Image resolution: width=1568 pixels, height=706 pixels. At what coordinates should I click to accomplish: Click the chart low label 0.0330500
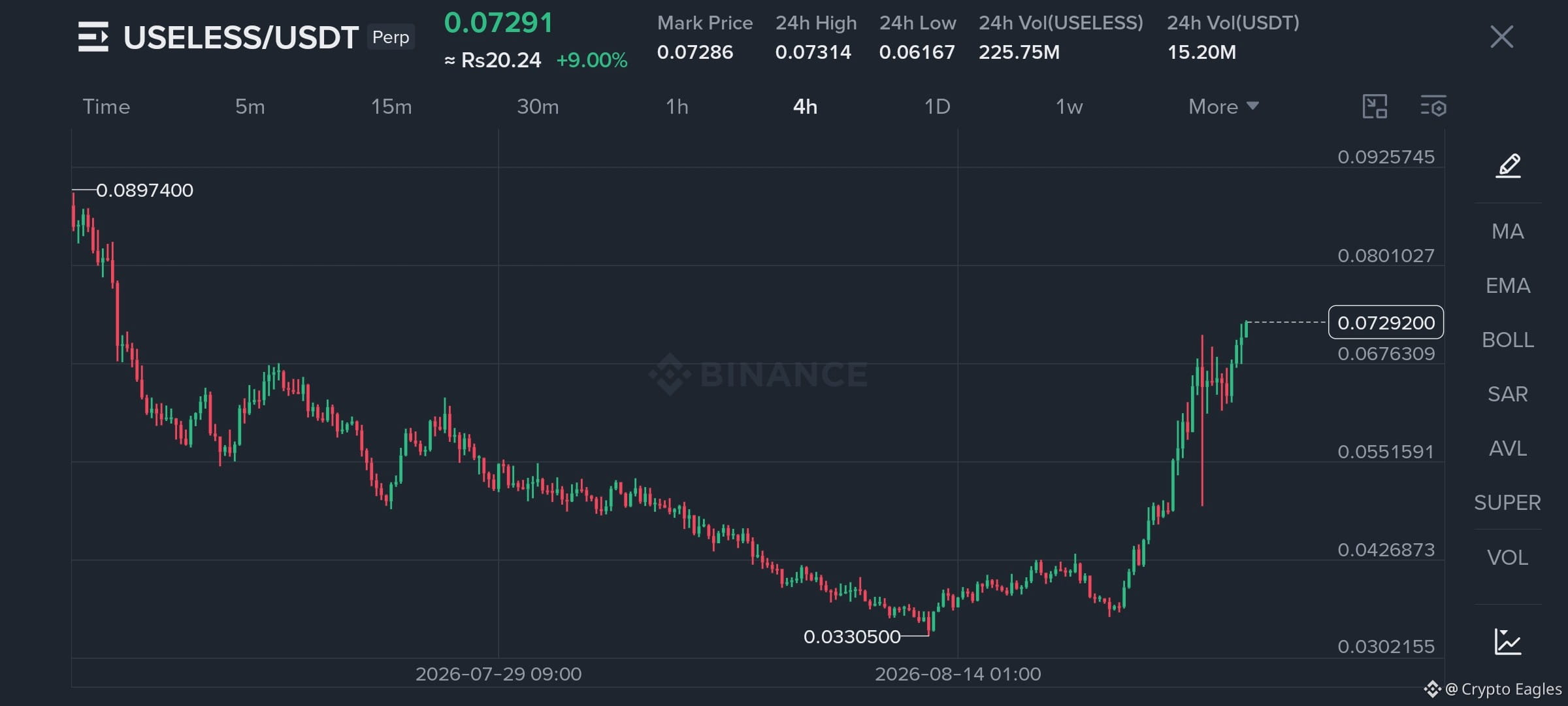[852, 637]
